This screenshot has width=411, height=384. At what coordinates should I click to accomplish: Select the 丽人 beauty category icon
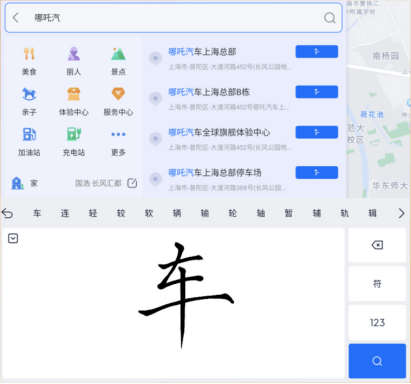click(x=74, y=61)
